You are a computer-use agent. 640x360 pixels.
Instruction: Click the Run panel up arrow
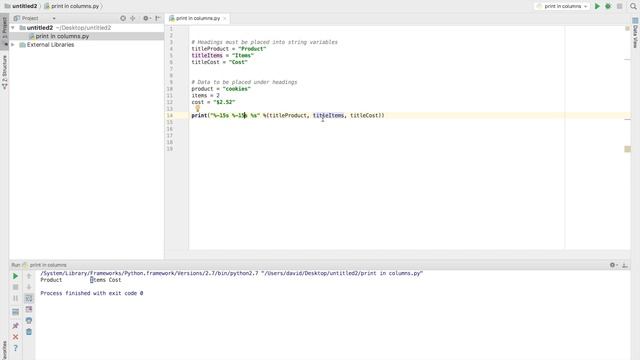tap(29, 276)
